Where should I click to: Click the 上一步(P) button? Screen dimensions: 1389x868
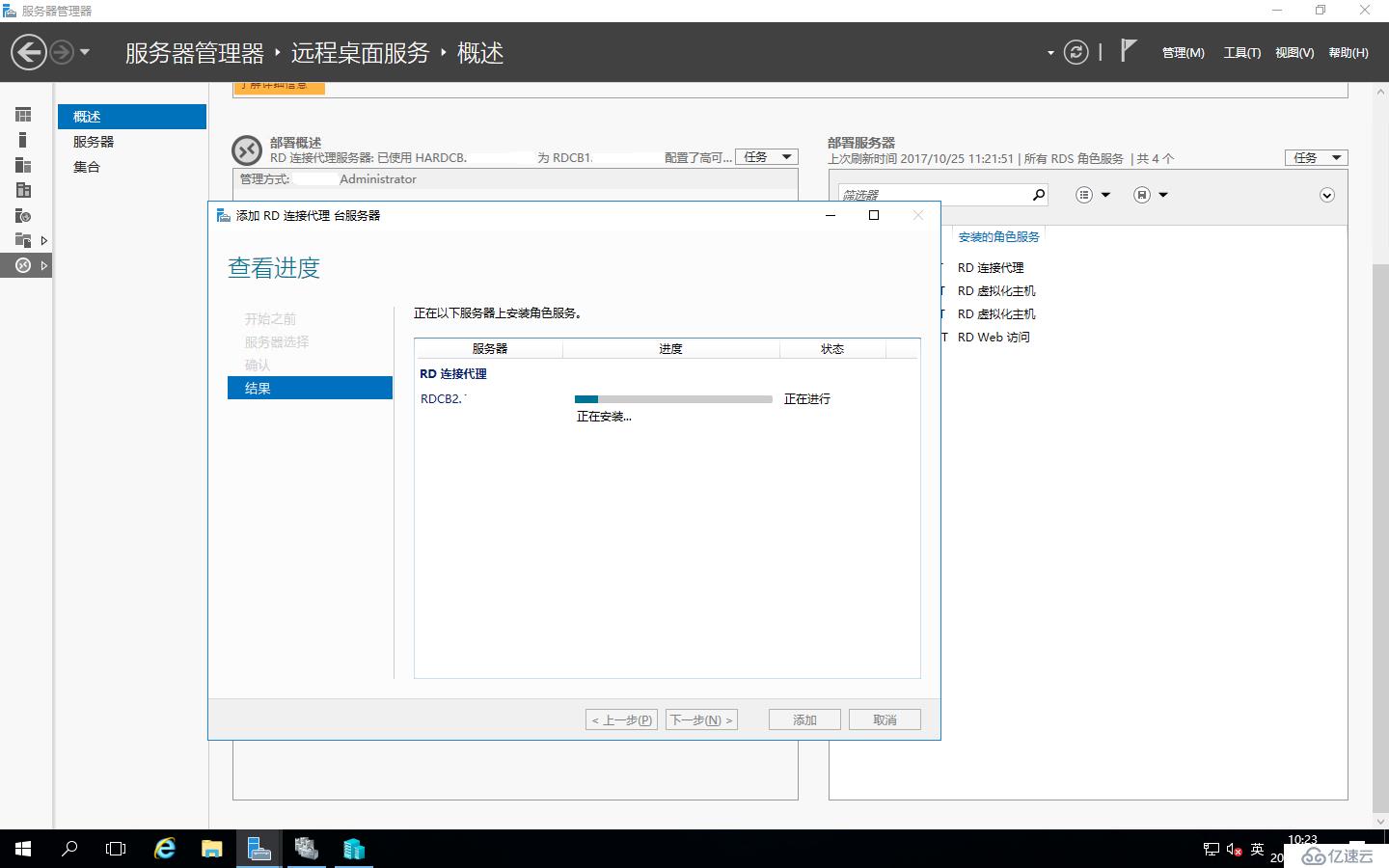coord(621,719)
